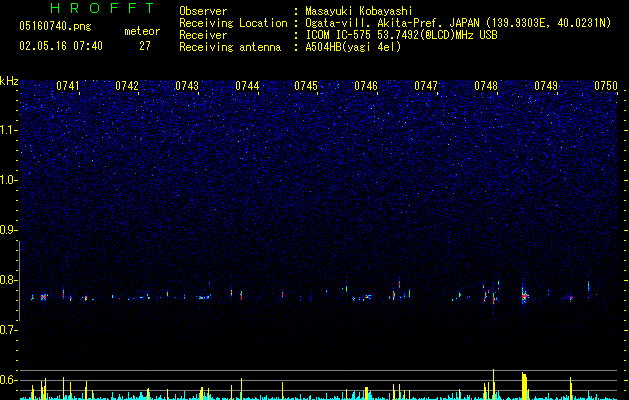The image size is (629, 400).
Task: Click the 0.6 frequency axis label
Action: coord(9,380)
